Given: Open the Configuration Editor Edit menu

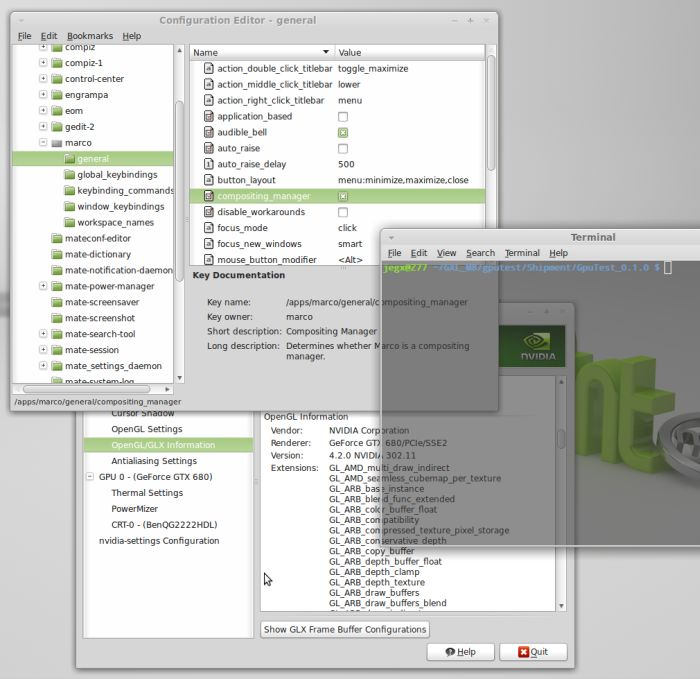Looking at the screenshot, I should coord(49,36).
